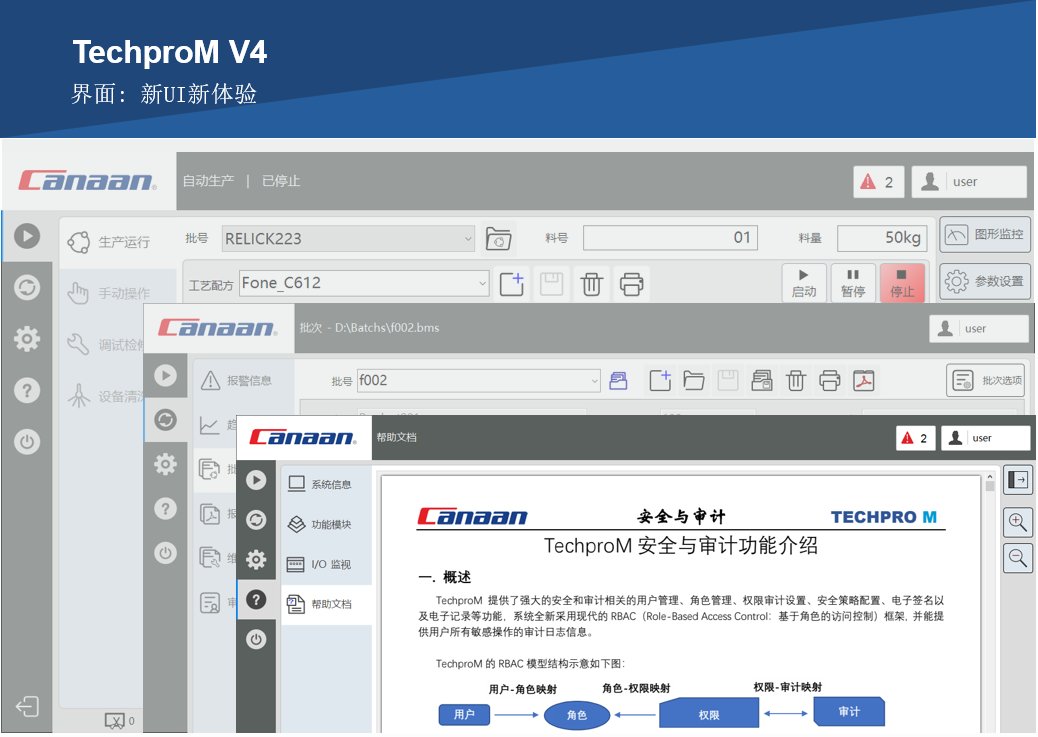Click the refresh sidebar icon in the back window
This screenshot has height=737, width=1038.
tap(27, 288)
